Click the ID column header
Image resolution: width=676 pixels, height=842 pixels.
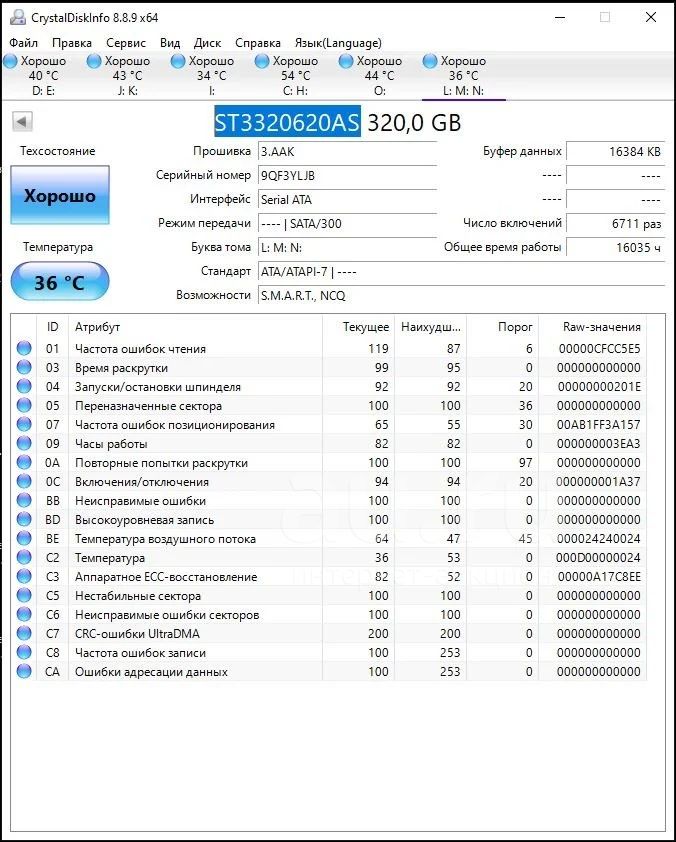53,327
